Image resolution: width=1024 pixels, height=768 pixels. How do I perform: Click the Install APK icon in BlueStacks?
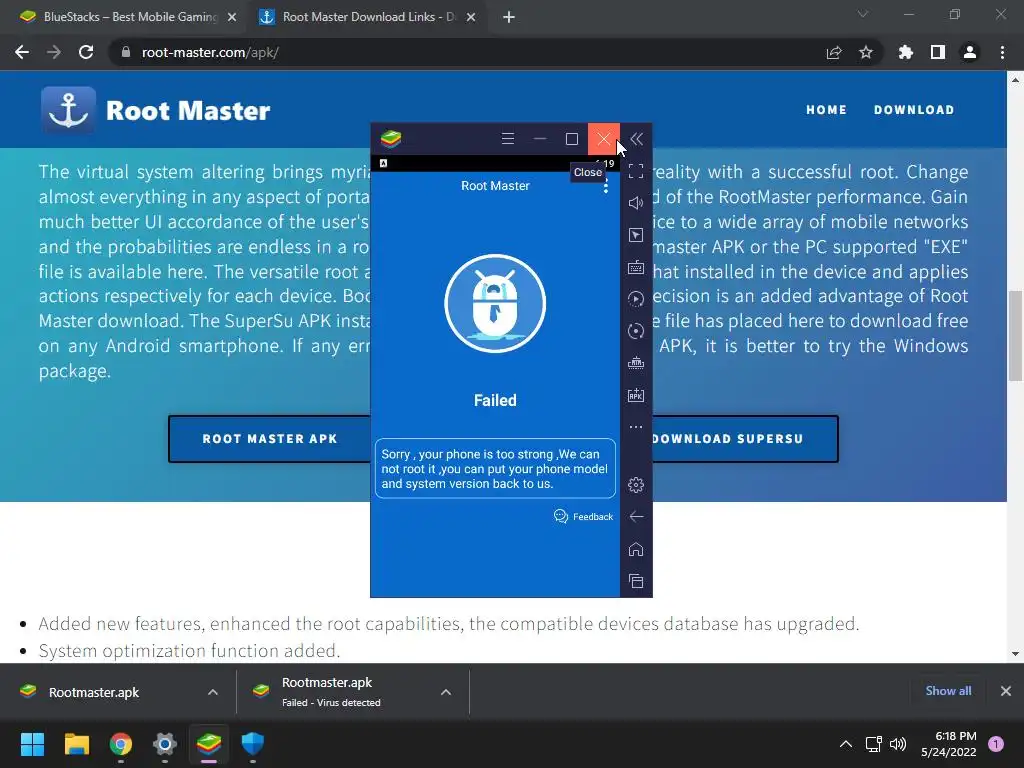(x=636, y=395)
